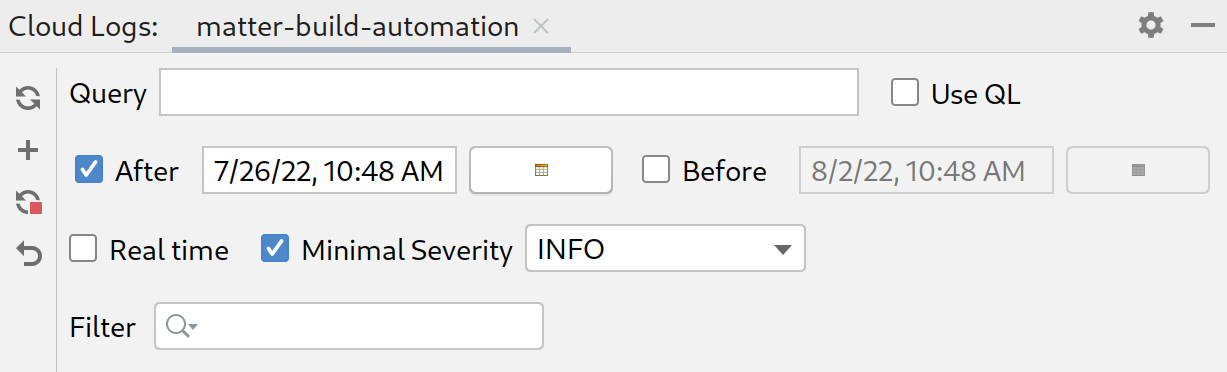Toggle the Real time checkbox
The image size is (1227, 372).
click(83, 249)
